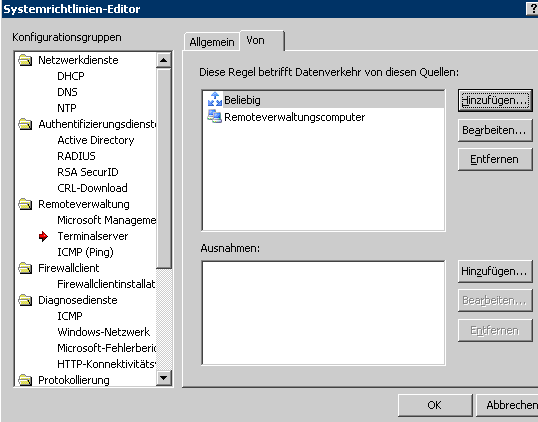Click the Authentifizierungsdienste folder icon
Viewport: 538px width, 422px height.
click(x=25, y=124)
